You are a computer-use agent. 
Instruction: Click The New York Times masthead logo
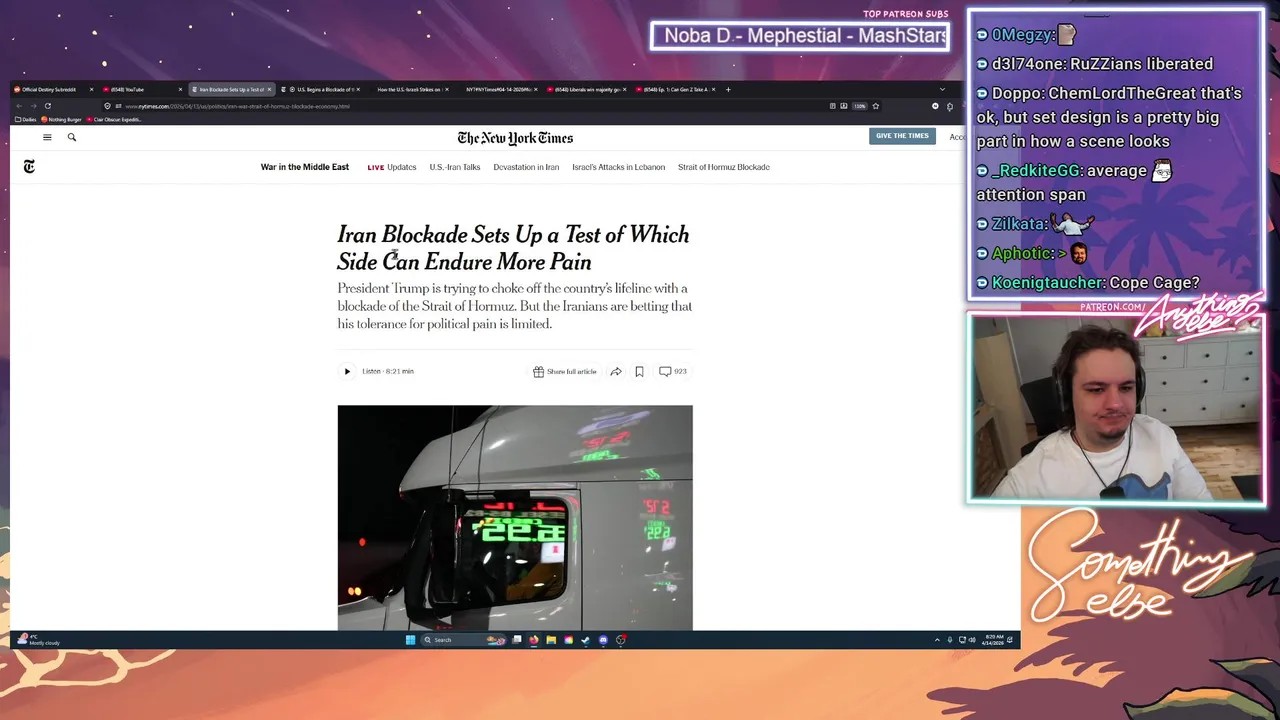515,138
